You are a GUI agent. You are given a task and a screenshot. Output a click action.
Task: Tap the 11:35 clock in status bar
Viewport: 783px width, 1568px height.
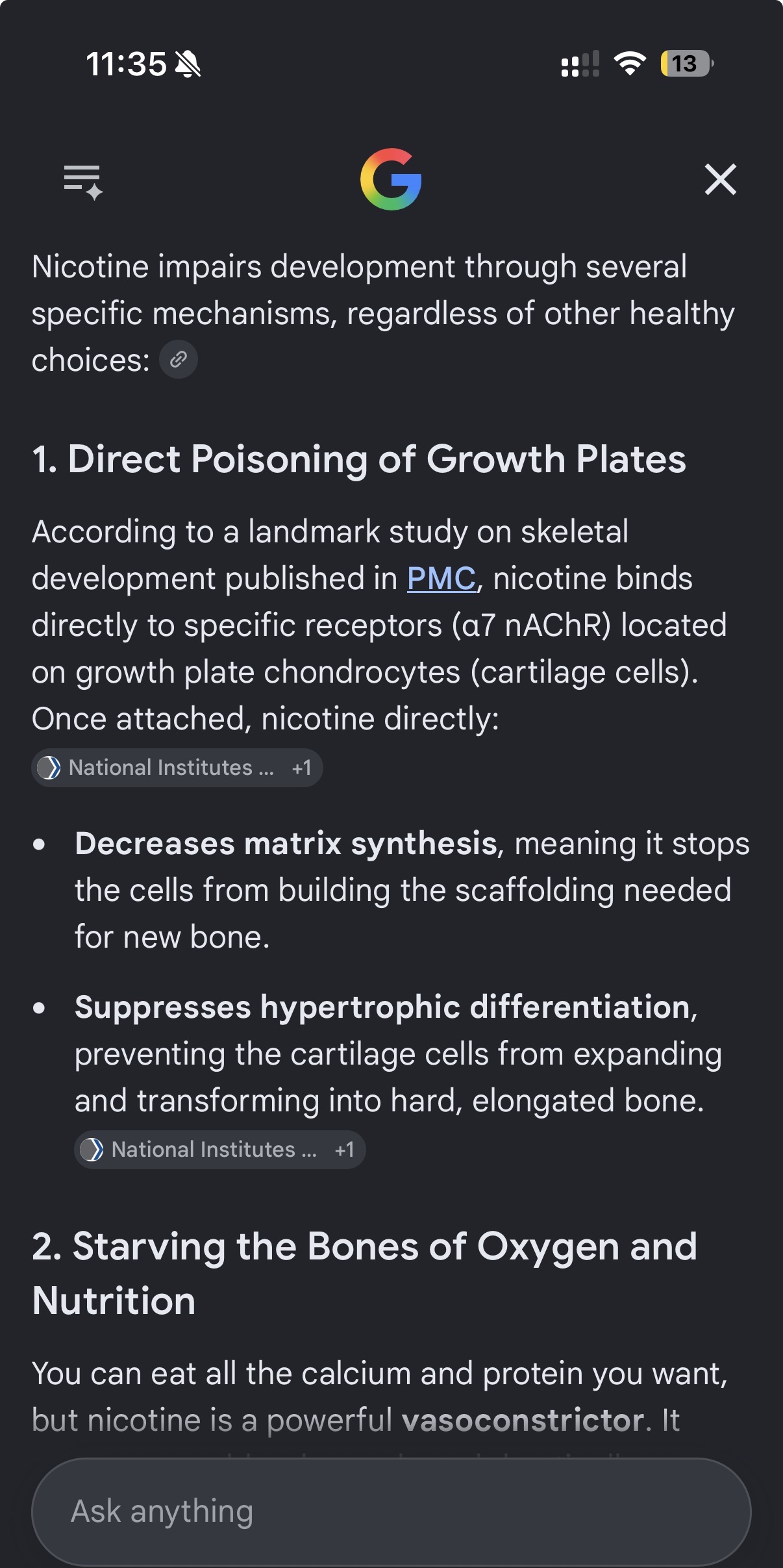pos(127,64)
